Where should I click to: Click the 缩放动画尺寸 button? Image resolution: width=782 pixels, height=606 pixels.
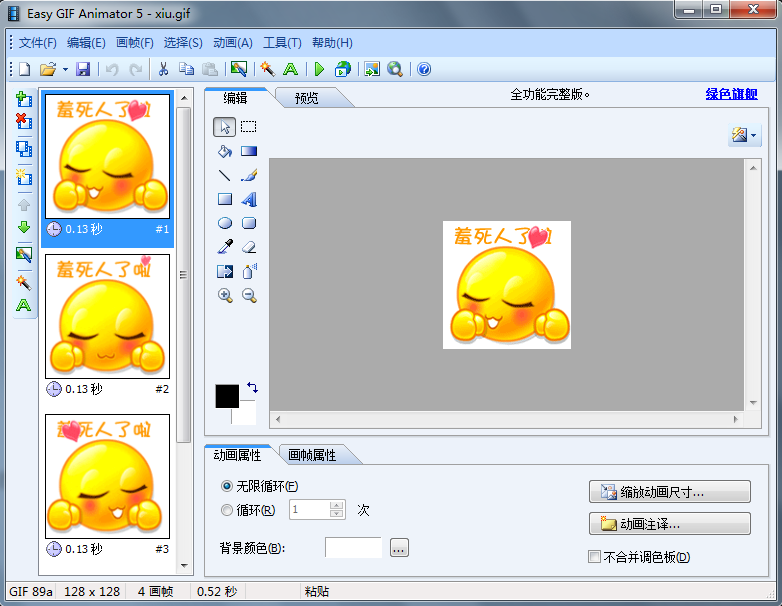tap(669, 492)
